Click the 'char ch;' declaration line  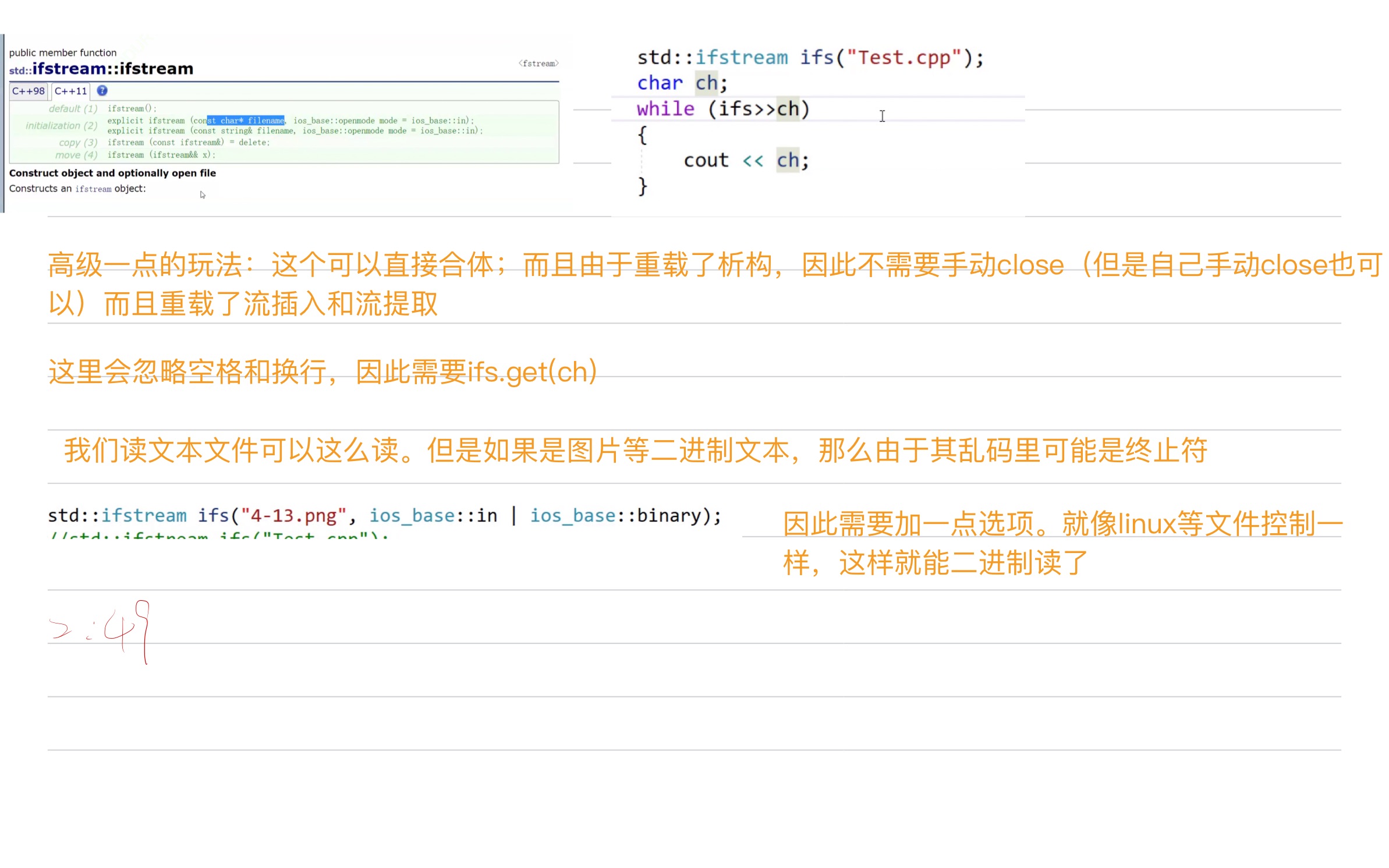pos(682,83)
